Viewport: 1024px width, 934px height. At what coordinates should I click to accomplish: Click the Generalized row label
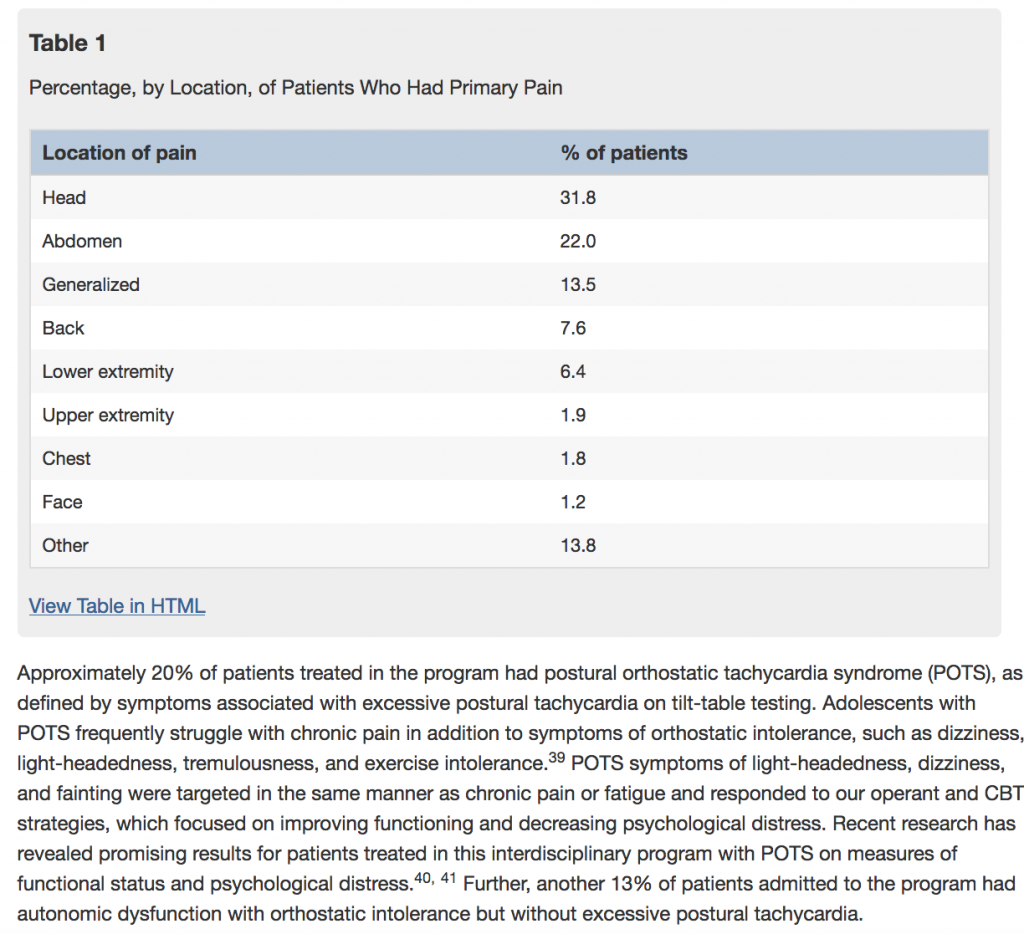(x=91, y=285)
